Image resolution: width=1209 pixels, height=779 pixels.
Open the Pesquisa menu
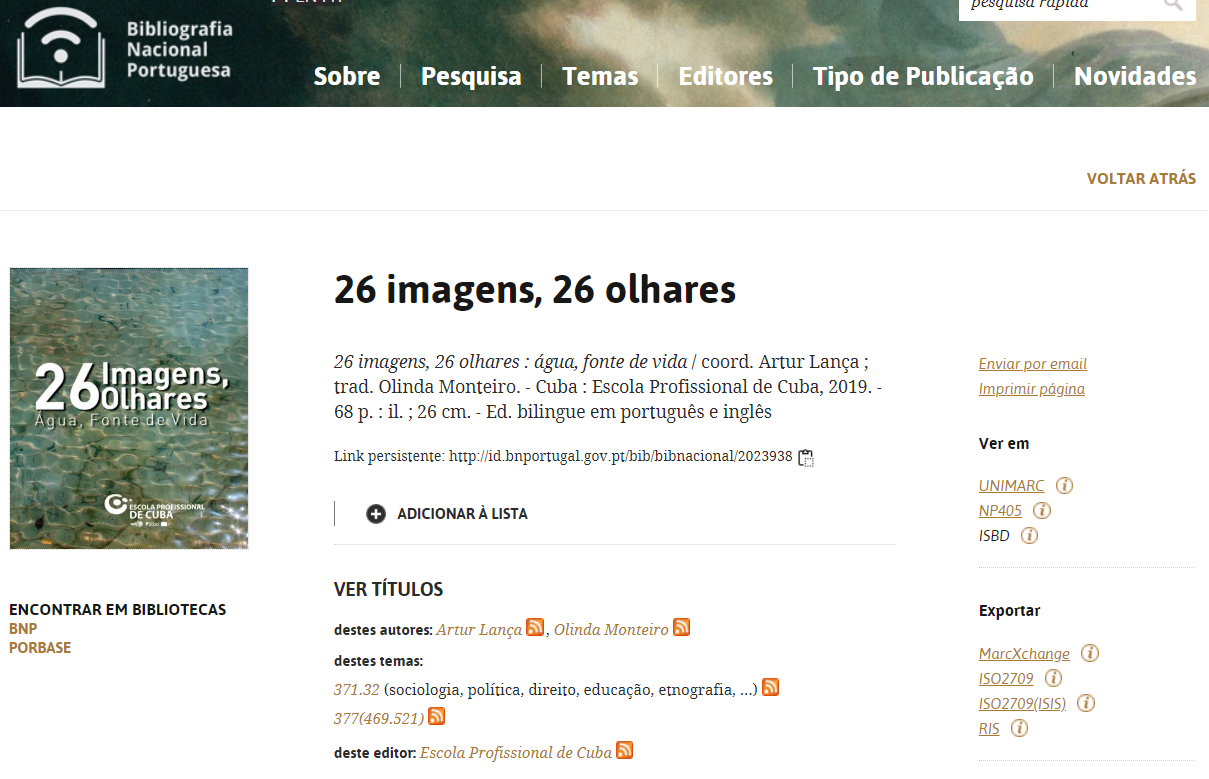[x=471, y=76]
